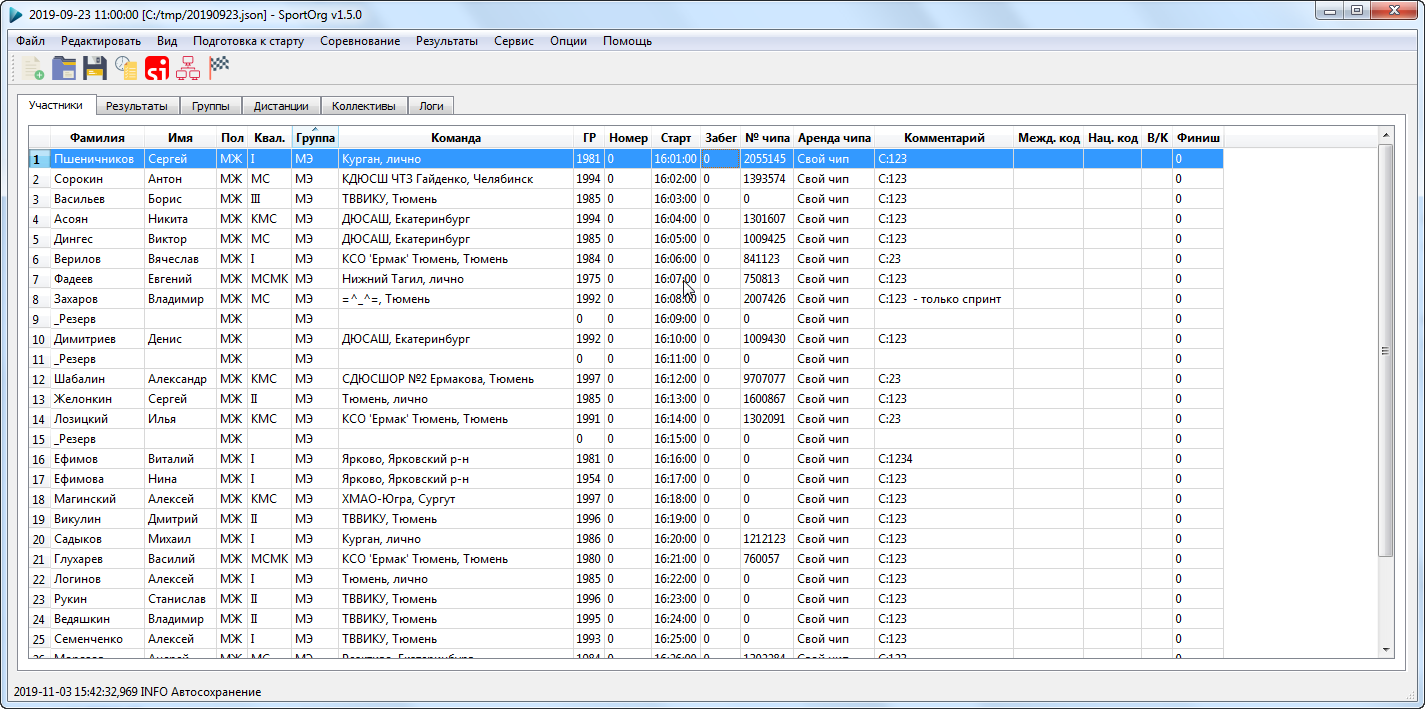Sort by the Группа column header
Viewport: 1425px width, 709px height.
click(x=315, y=138)
